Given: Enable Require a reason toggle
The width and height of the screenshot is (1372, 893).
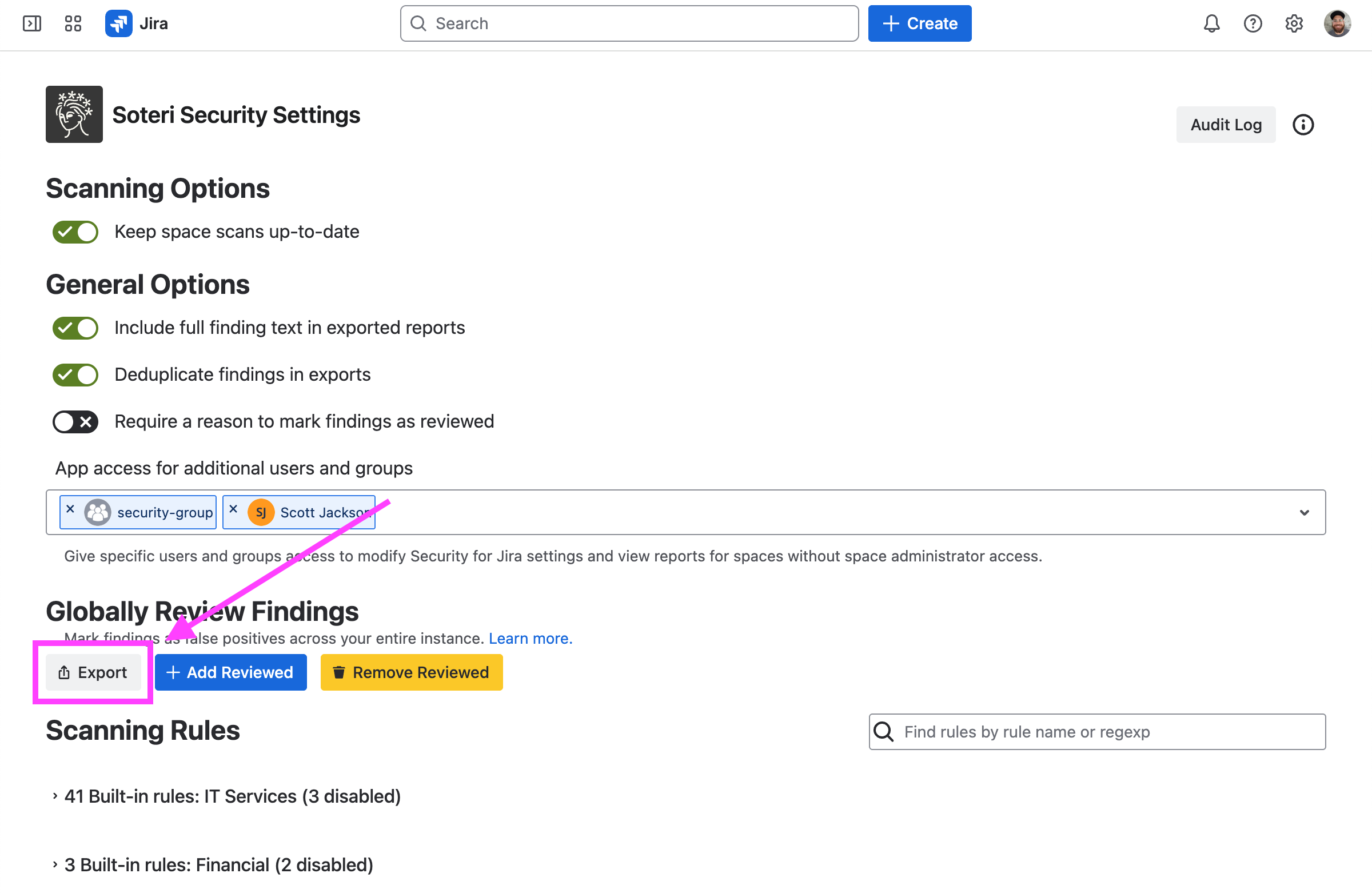Looking at the screenshot, I should [75, 422].
